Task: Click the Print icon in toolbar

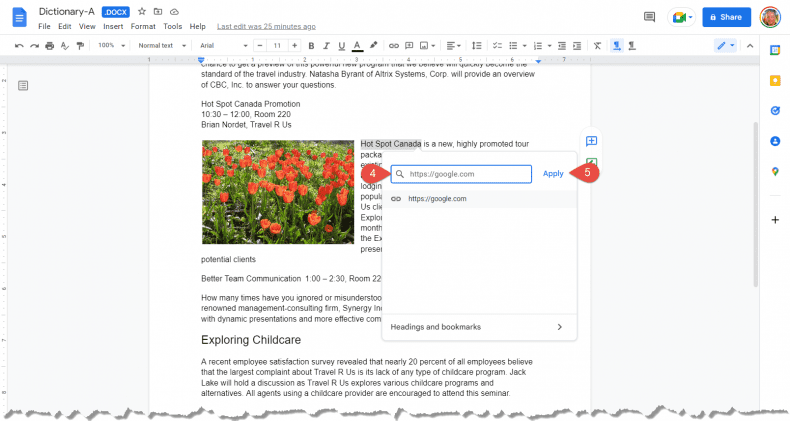Action: (x=50, y=46)
